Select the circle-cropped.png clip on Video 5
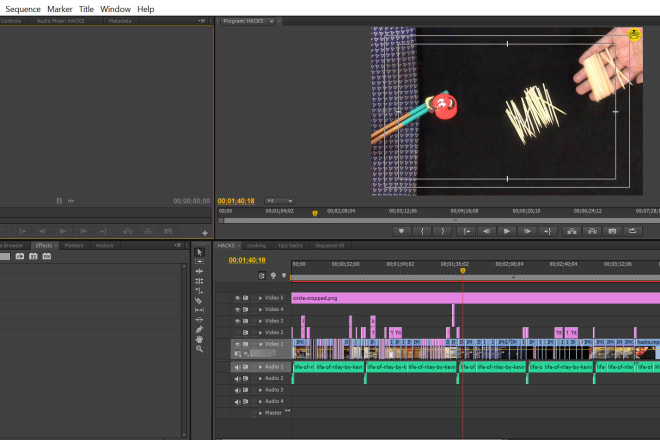 tap(476, 298)
